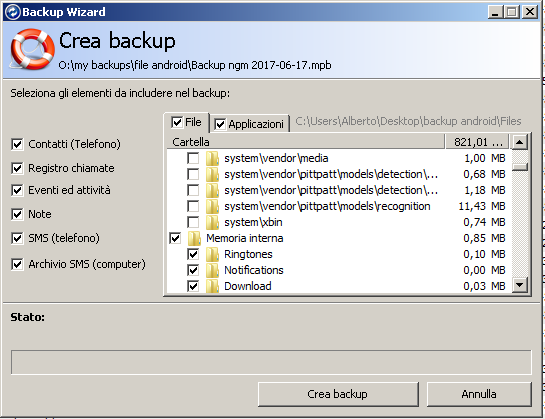
Task: Click the system\xbin folder icon
Action: pyautogui.click(x=212, y=222)
